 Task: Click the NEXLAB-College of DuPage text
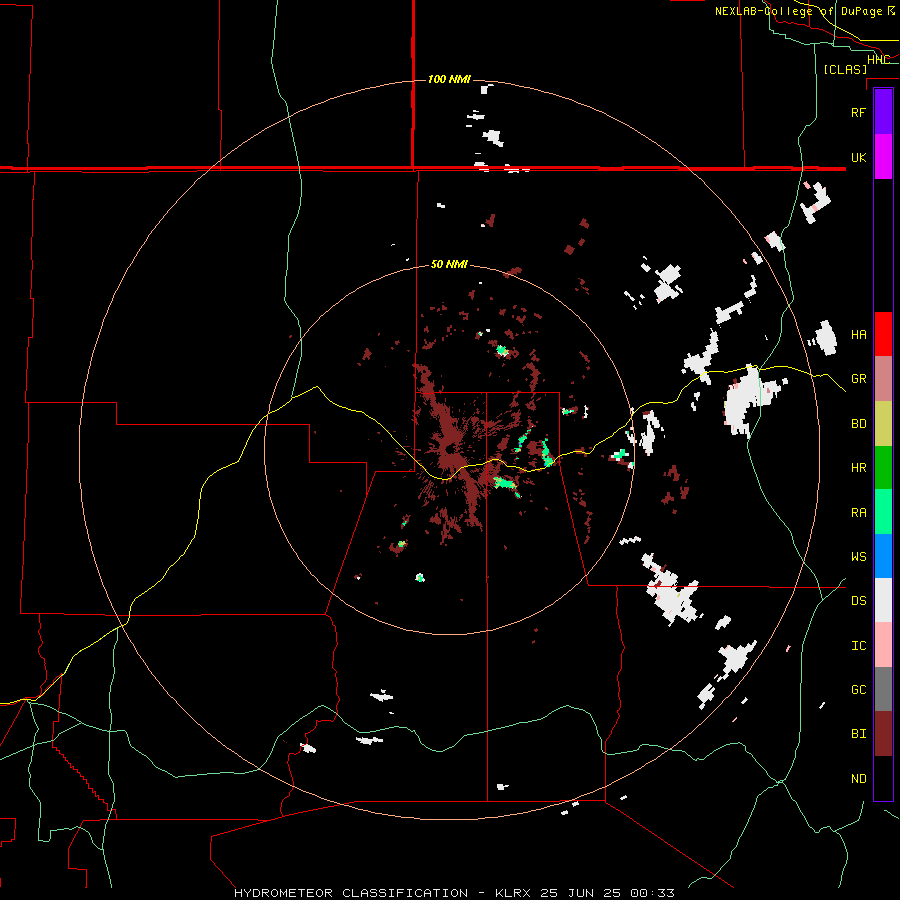[x=798, y=11]
